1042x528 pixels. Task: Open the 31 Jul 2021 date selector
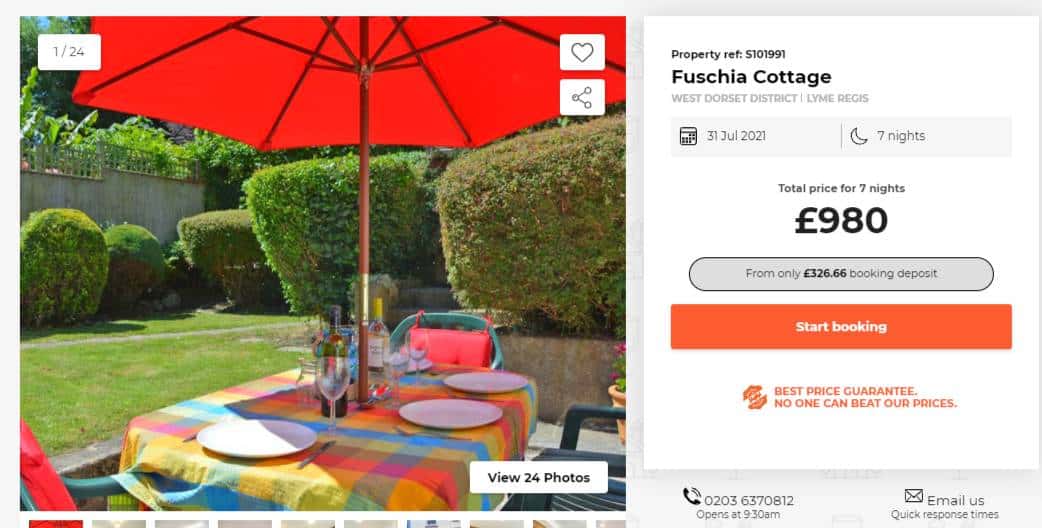756,136
